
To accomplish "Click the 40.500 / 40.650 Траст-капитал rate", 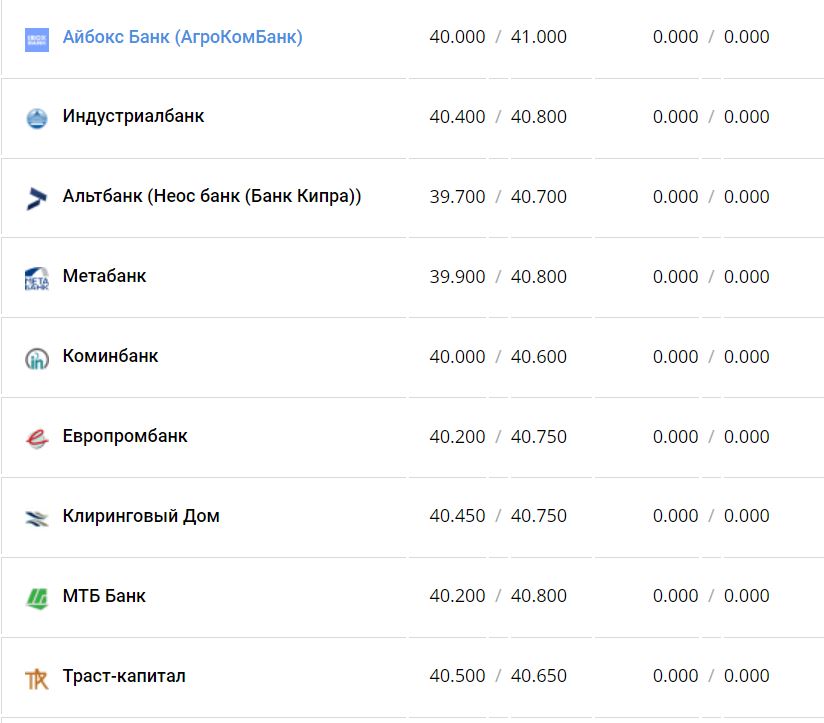I will coord(498,676).
